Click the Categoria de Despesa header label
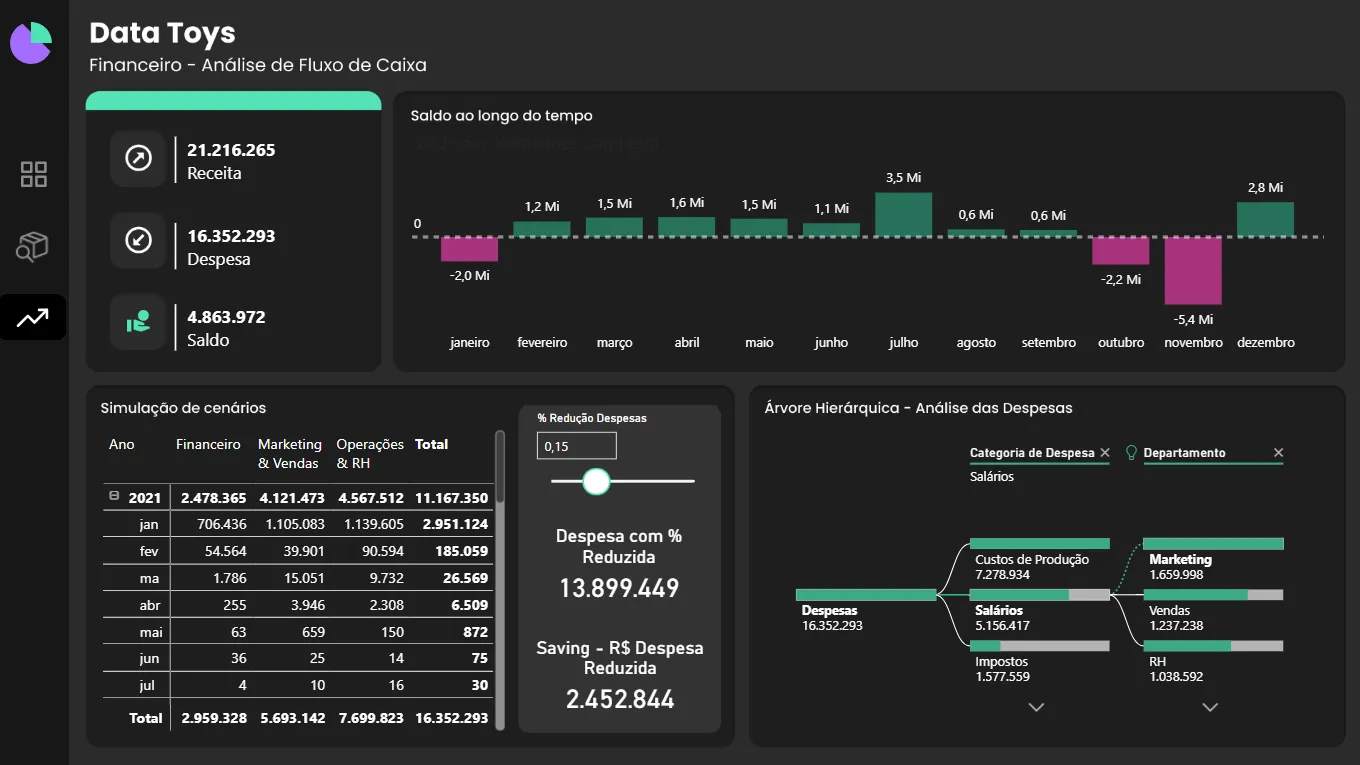Viewport: 1360px width, 765px height. [x=1032, y=453]
